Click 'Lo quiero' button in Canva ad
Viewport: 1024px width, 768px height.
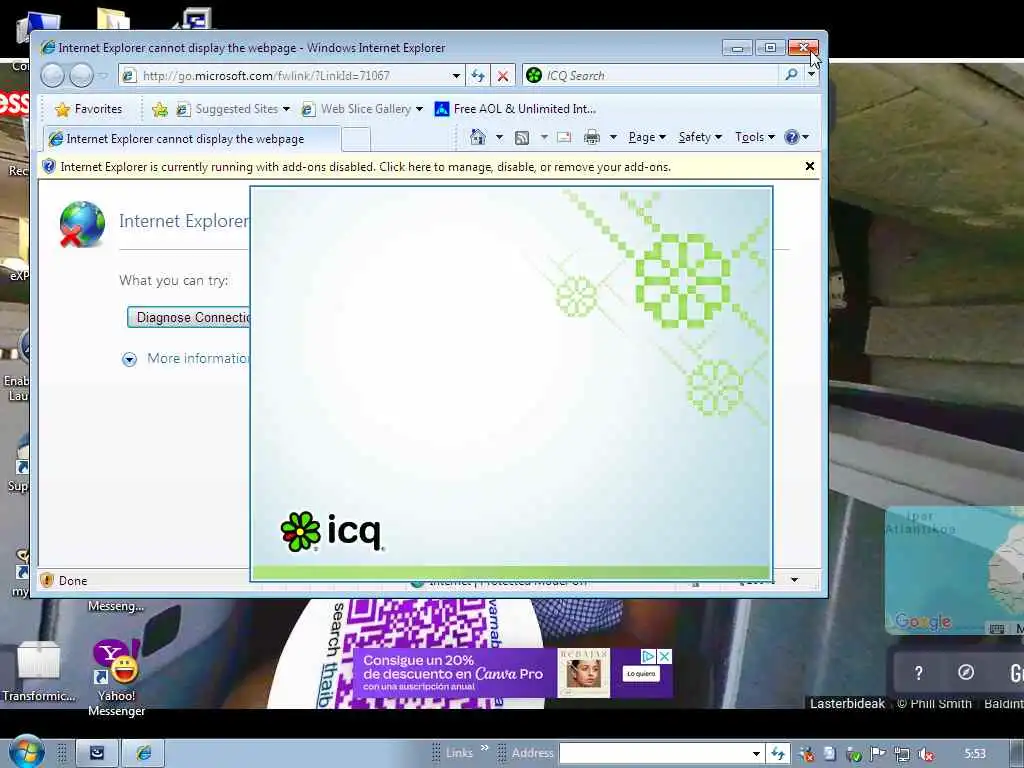pos(641,674)
